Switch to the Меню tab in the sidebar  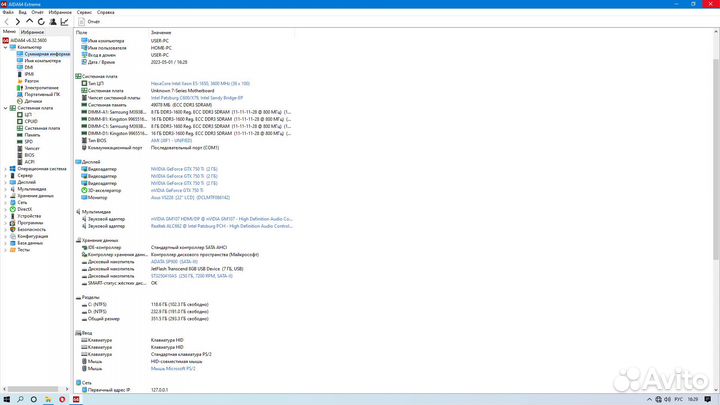[9, 32]
